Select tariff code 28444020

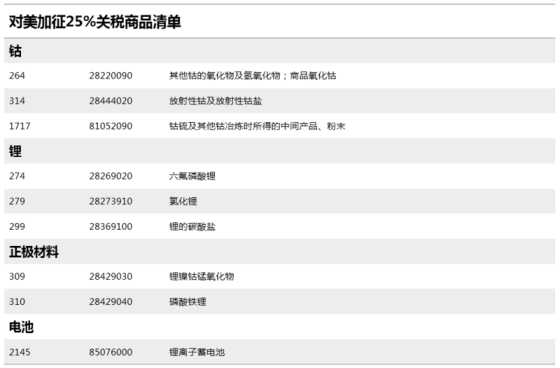pyautogui.click(x=111, y=101)
